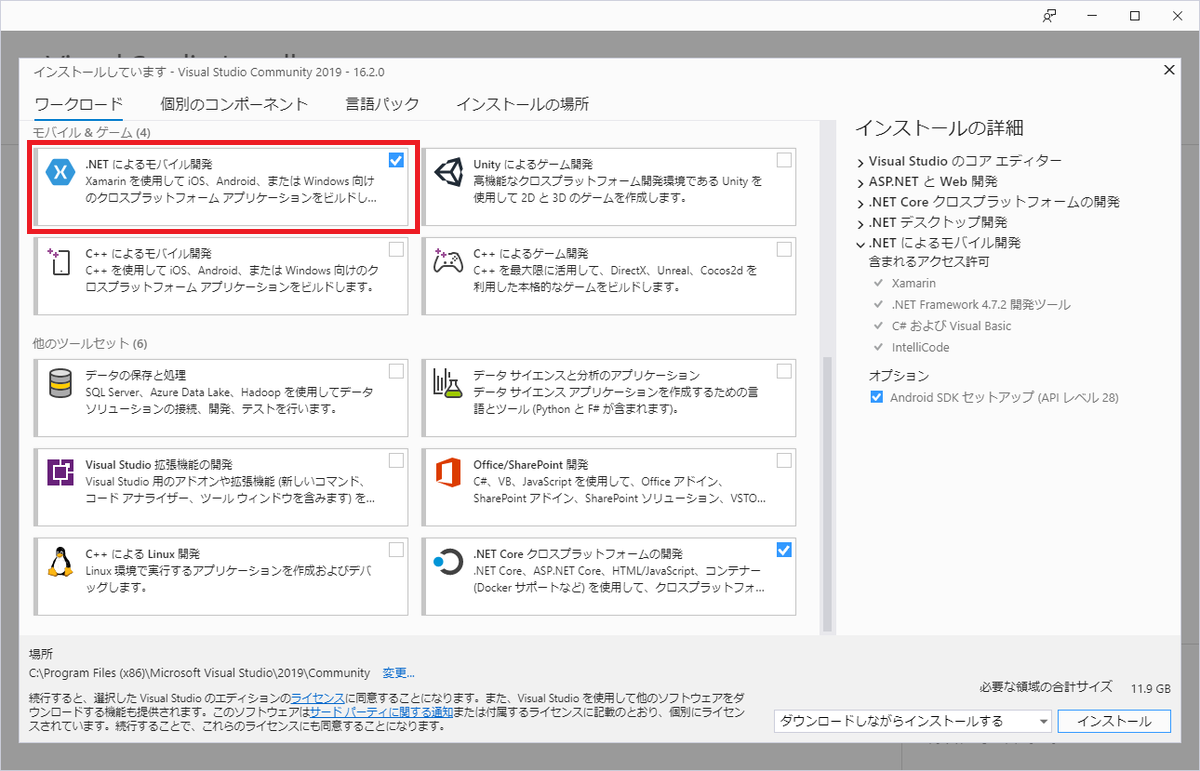Check C++ によるゲーム開発 workload
Viewport: 1200px width, 771px height.
(784, 249)
